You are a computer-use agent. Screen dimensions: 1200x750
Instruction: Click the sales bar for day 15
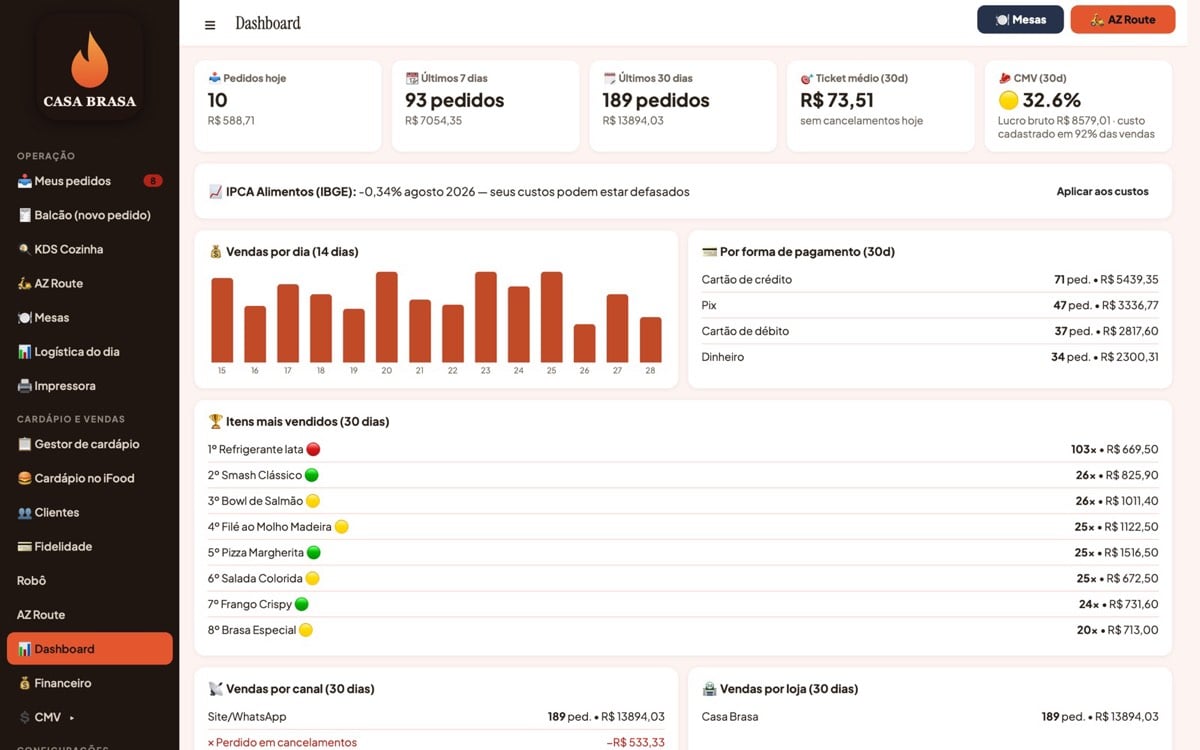point(222,320)
